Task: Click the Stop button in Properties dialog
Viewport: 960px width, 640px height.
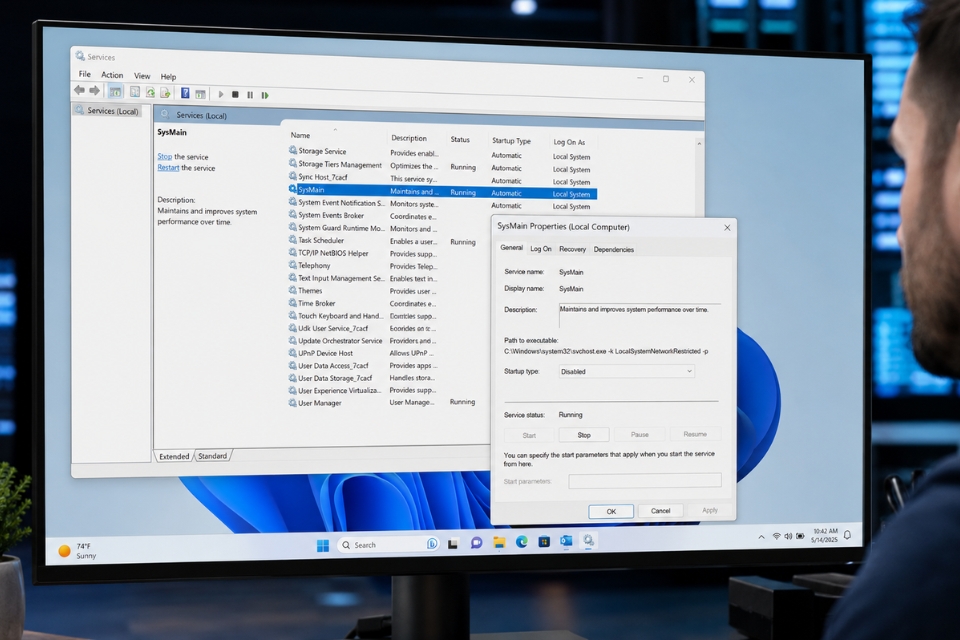Action: coord(584,435)
